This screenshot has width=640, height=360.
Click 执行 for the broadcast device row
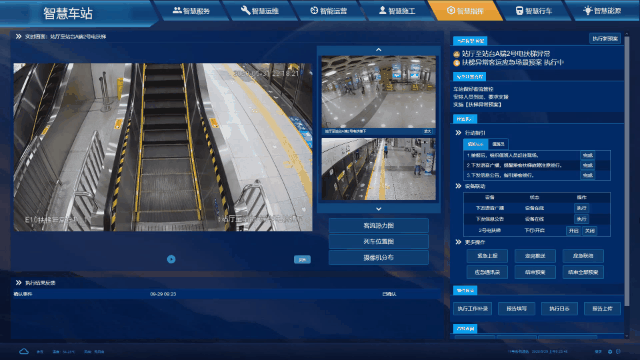click(582, 208)
